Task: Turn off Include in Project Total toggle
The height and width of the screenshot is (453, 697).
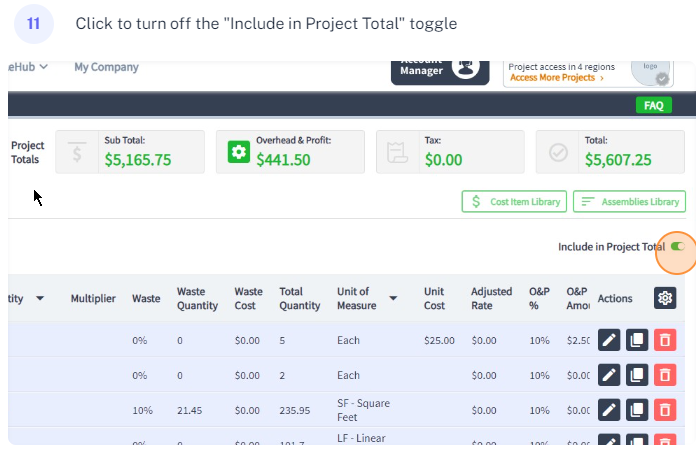Action: (678, 246)
